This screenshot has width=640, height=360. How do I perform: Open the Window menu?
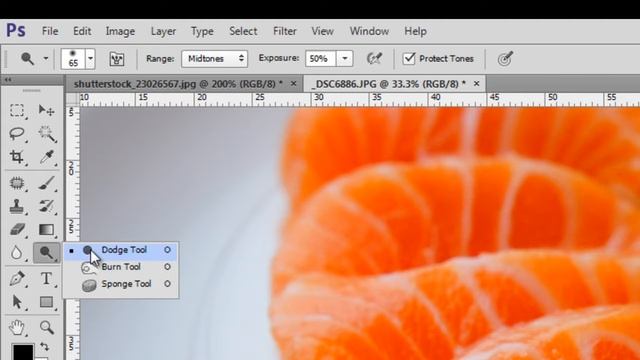369,31
